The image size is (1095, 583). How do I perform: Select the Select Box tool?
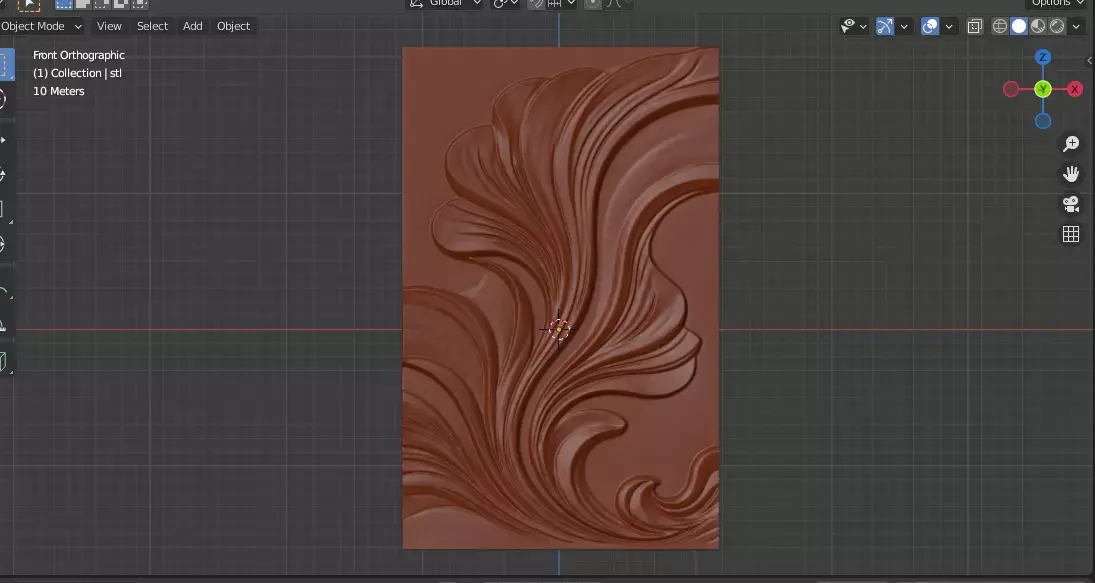(x=6, y=65)
